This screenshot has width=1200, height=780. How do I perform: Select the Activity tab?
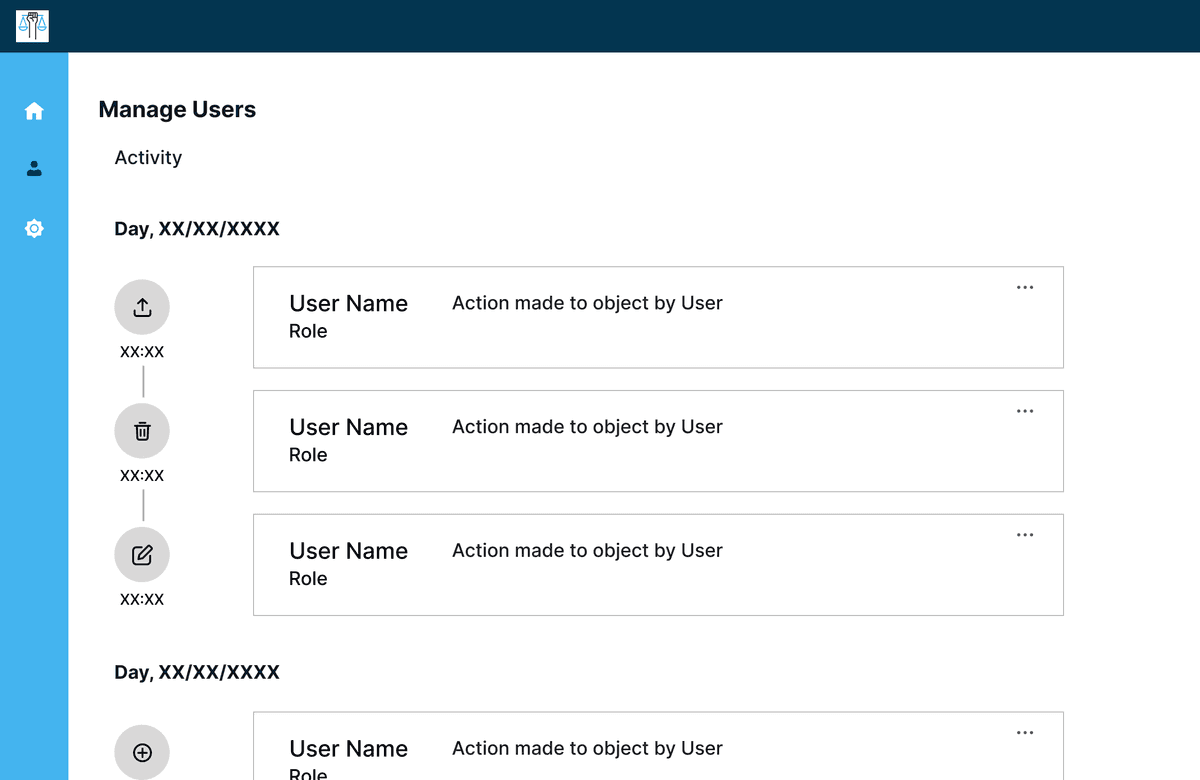click(148, 158)
